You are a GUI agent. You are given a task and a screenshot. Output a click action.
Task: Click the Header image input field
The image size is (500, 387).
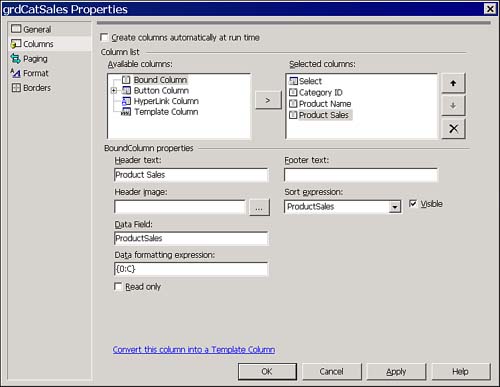click(180, 207)
